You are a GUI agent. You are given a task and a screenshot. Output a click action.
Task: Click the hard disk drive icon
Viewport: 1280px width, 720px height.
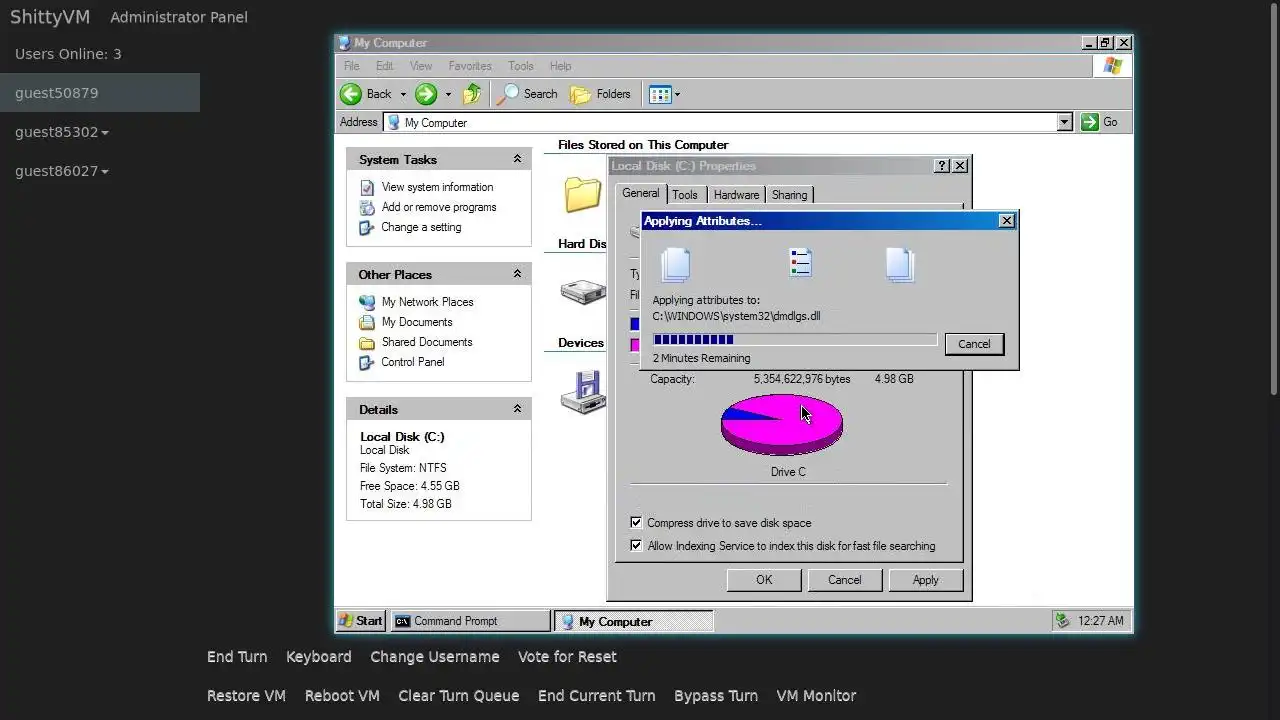pos(582,292)
